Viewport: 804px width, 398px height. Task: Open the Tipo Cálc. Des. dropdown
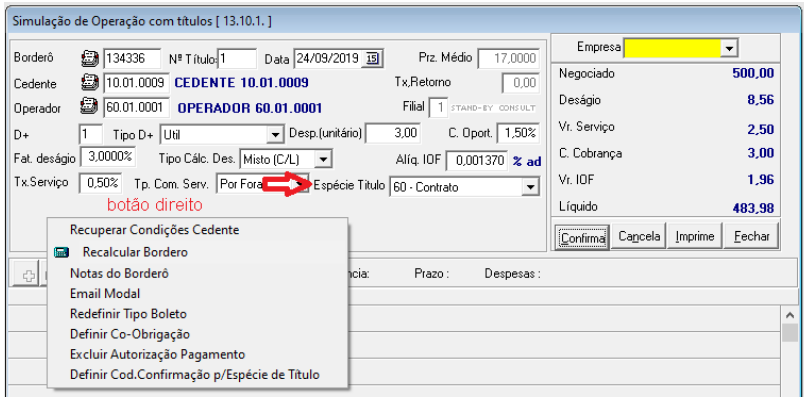323,160
